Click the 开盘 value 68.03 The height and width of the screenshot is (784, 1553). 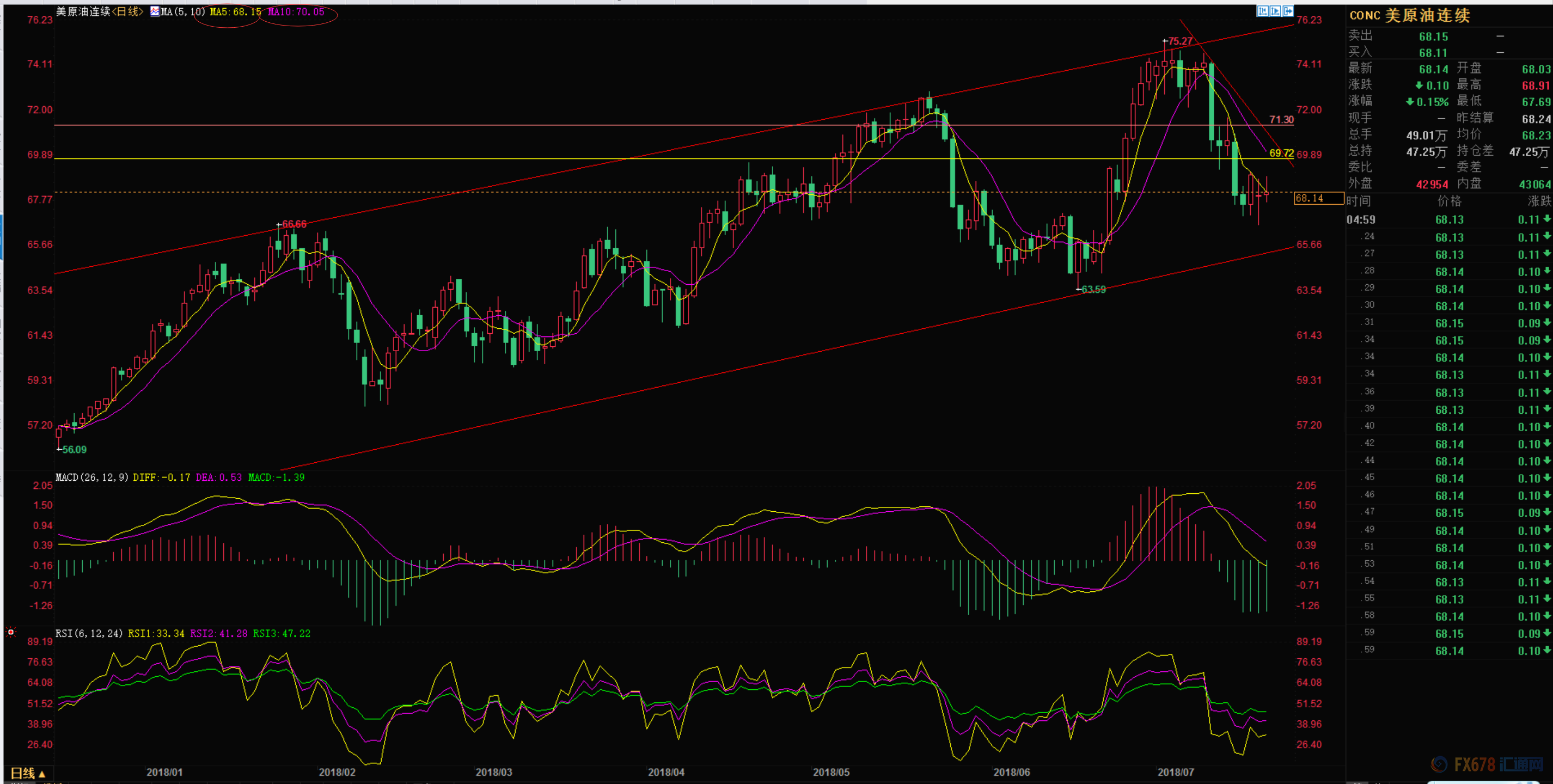click(x=1536, y=69)
